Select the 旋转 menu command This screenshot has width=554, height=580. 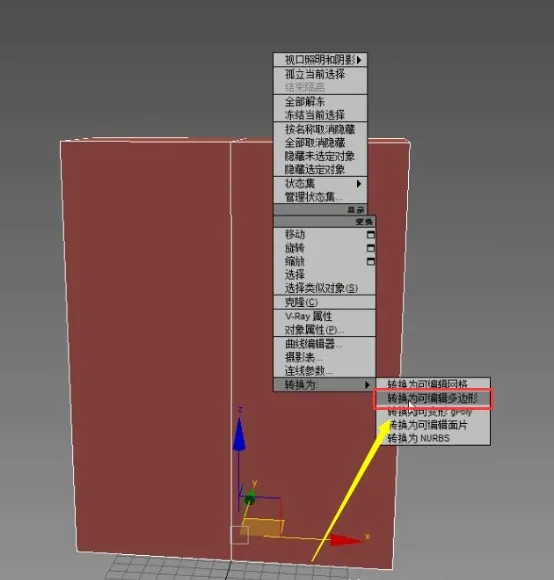(x=295, y=248)
